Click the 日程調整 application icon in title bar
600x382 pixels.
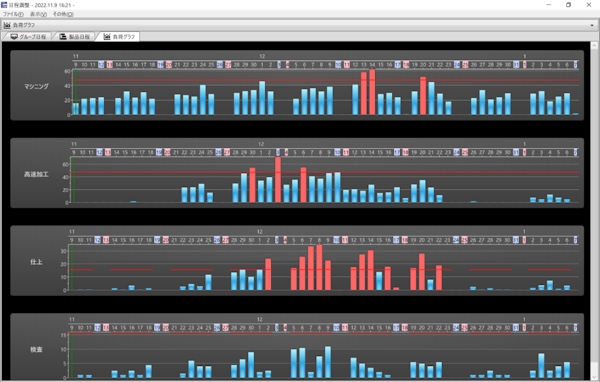4,5
